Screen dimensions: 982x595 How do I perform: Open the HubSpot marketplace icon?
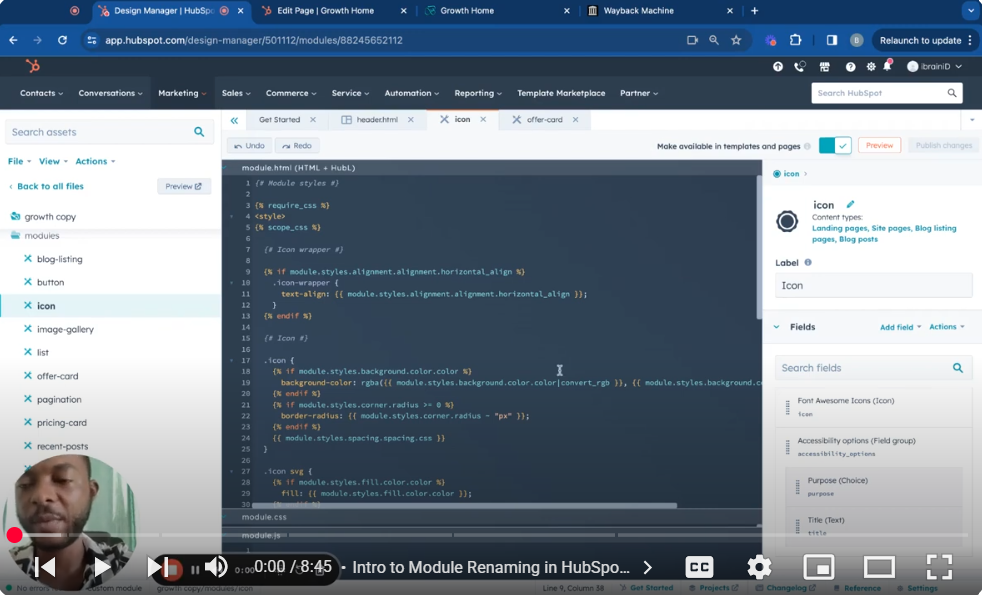pyautogui.click(x=824, y=66)
